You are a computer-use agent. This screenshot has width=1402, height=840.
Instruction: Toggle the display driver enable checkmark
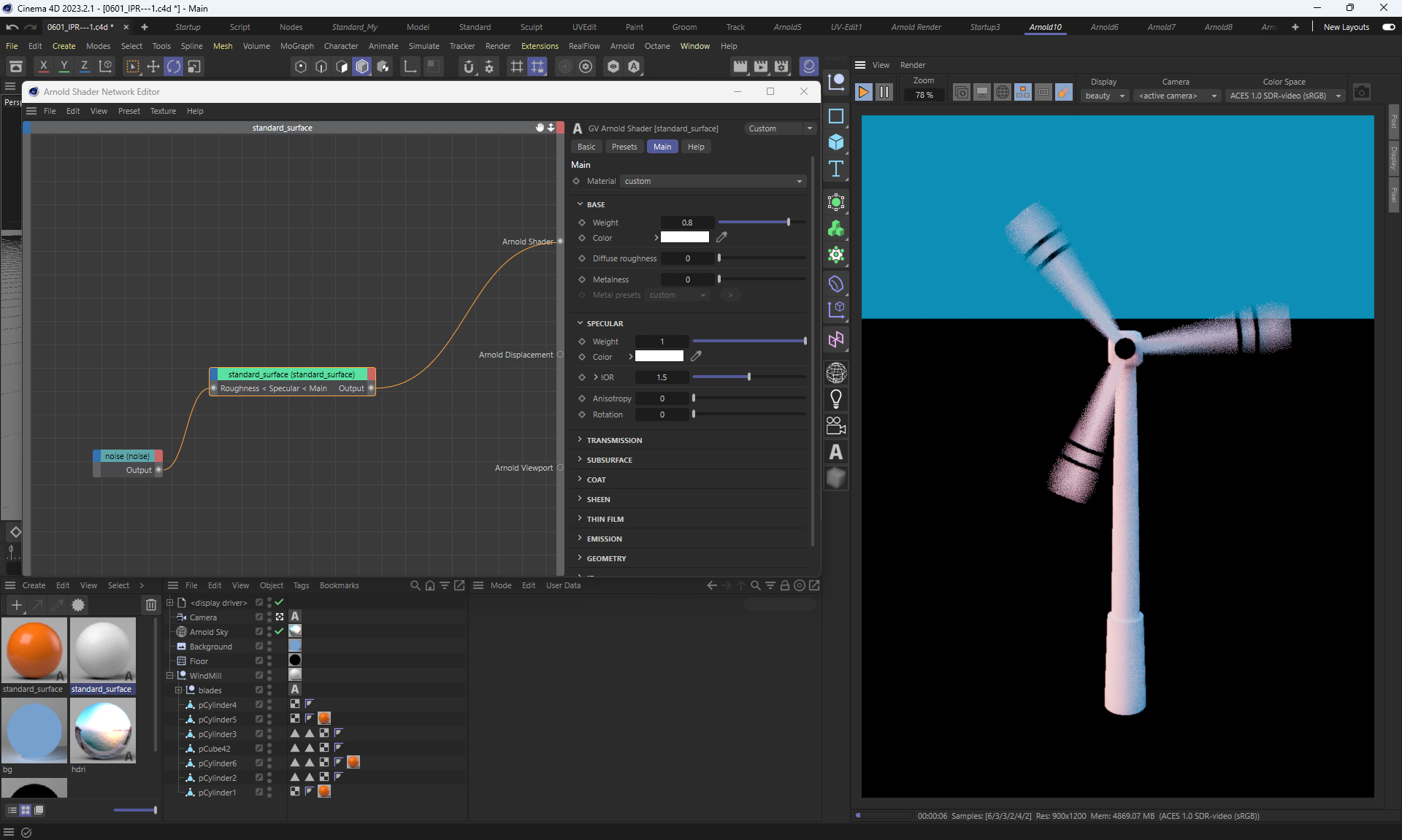[279, 602]
